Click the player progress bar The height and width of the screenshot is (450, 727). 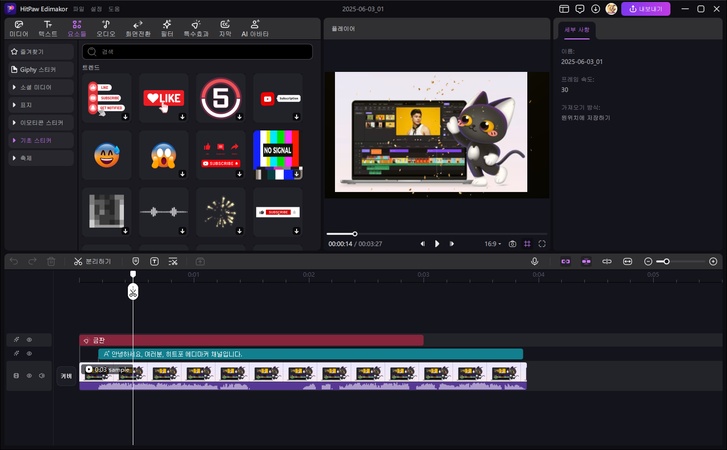pyautogui.click(x=437, y=234)
